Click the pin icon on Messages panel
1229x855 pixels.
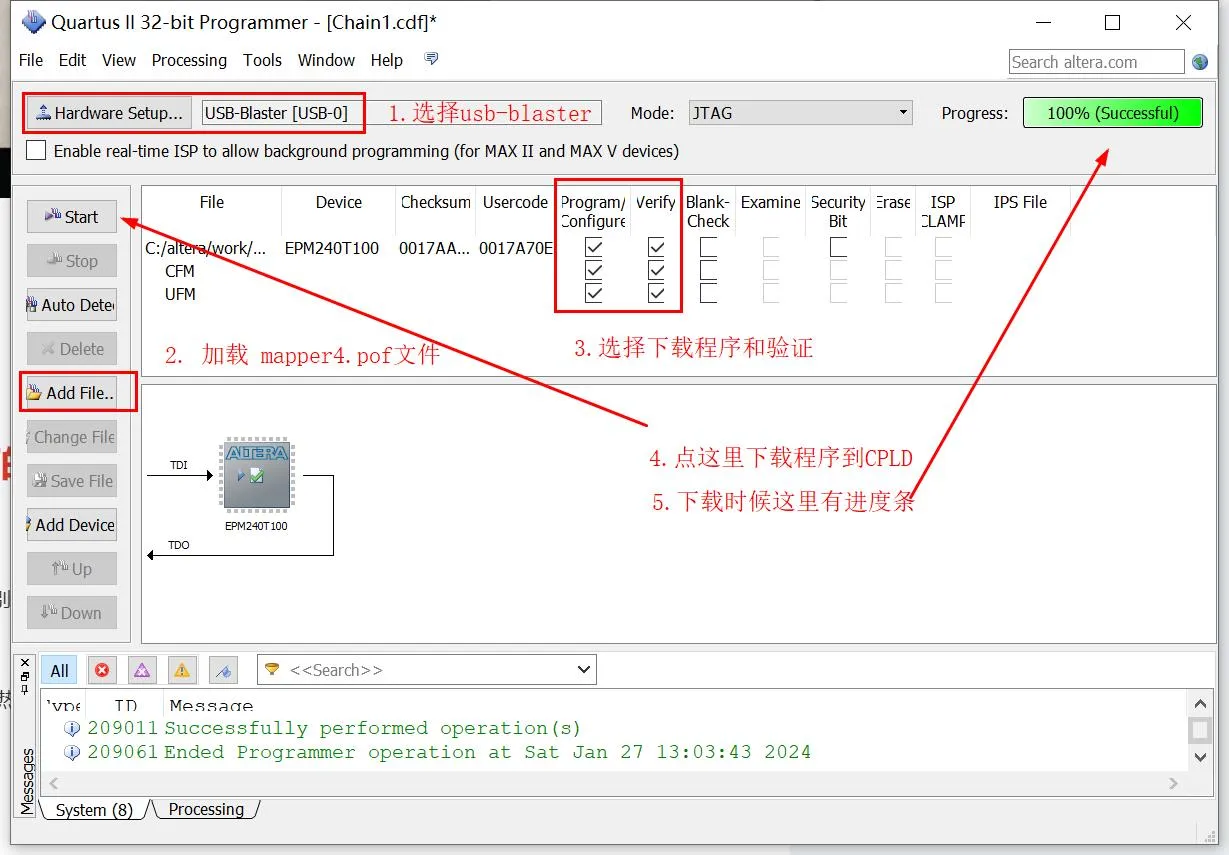click(x=26, y=691)
